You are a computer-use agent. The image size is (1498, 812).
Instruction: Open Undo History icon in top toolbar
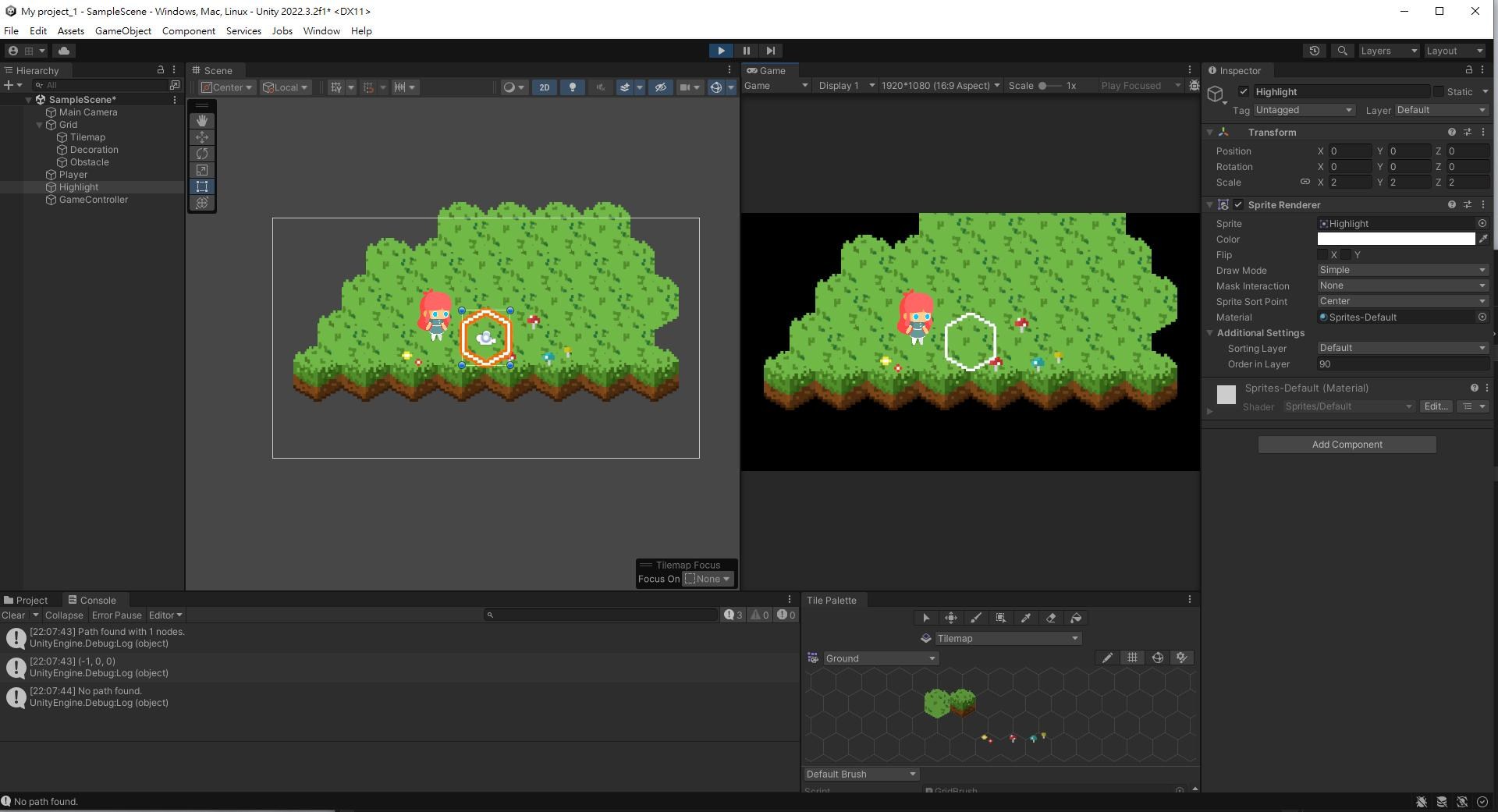pos(1315,51)
